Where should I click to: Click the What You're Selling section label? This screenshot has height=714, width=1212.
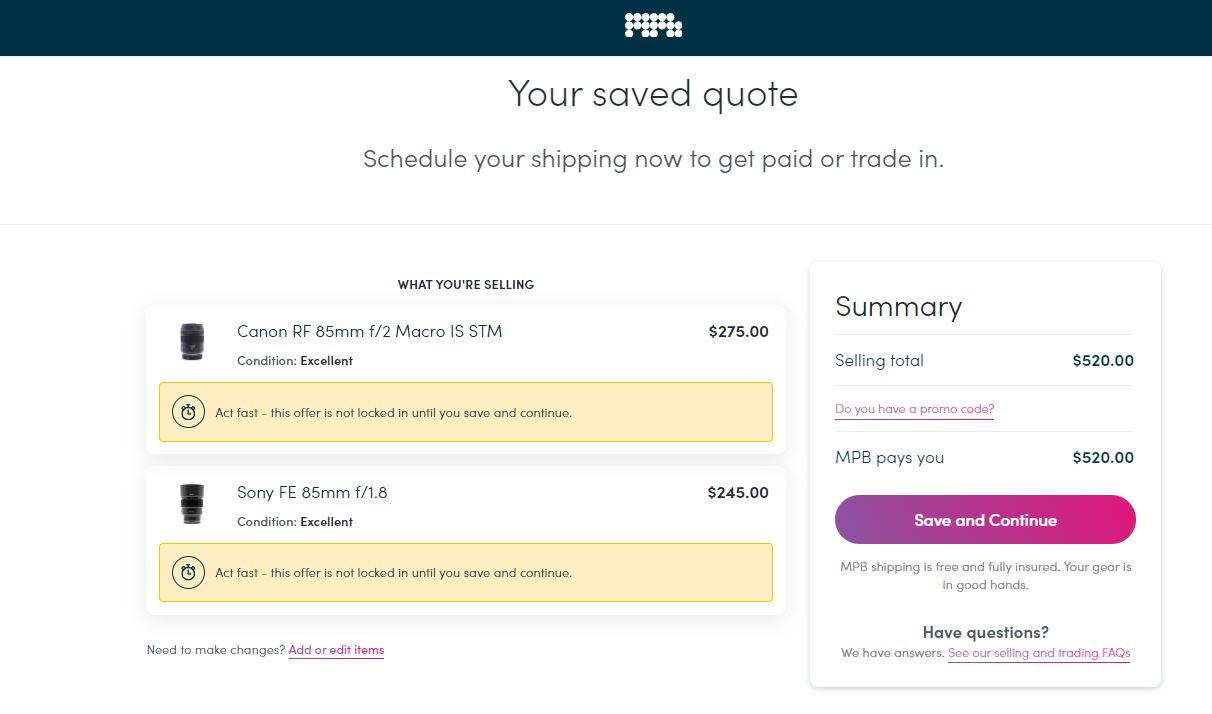466,285
